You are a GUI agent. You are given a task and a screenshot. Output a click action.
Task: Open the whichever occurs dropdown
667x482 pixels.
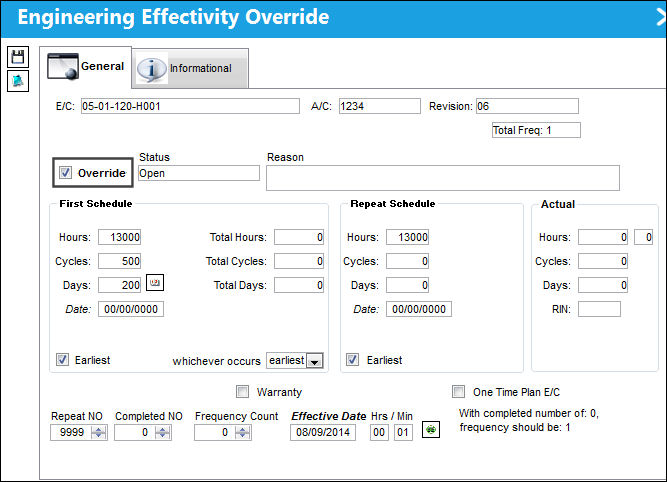[x=315, y=361]
